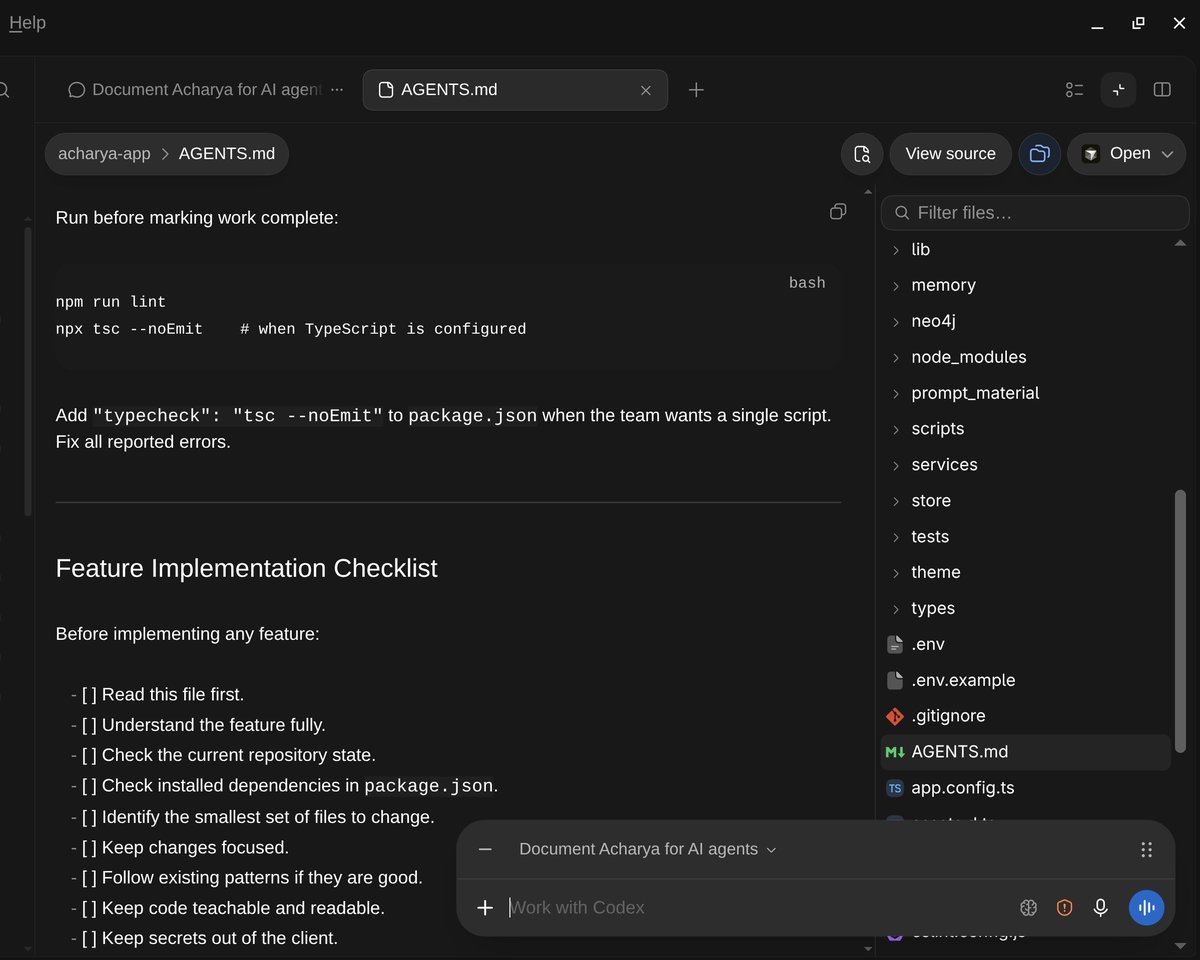Open the ellipsis options on the Document Acharya tab
Viewport: 1200px width, 960px height.
337,90
